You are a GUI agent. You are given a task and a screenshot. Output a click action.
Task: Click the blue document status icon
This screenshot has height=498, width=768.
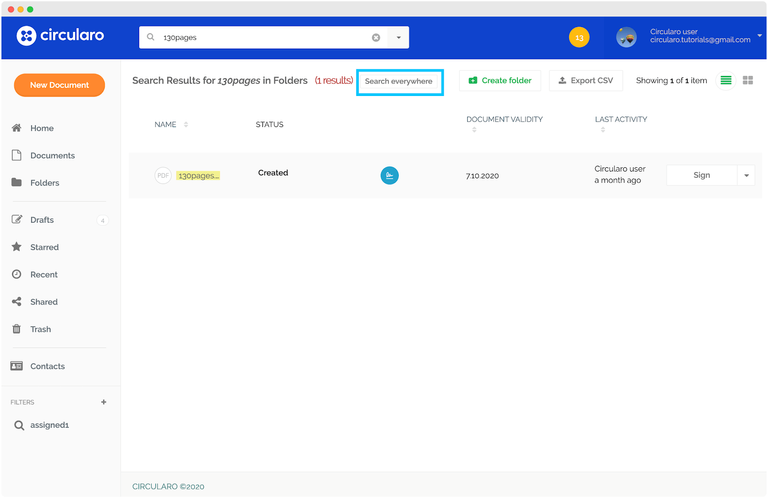coord(390,175)
